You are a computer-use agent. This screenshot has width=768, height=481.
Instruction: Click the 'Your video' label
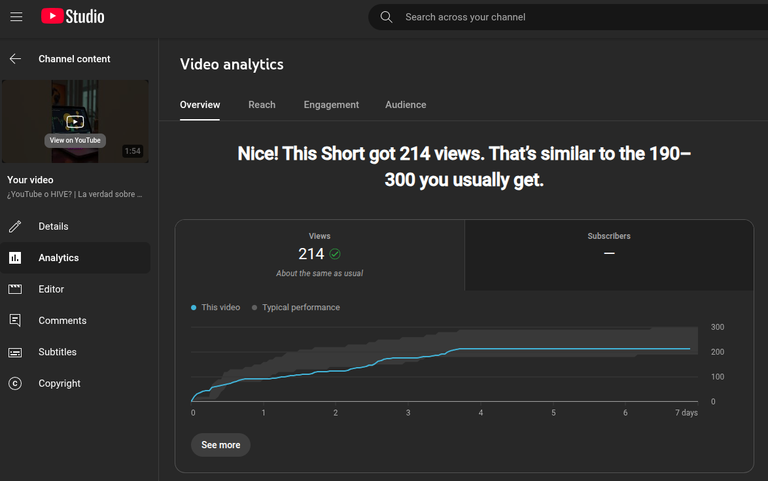(30, 180)
